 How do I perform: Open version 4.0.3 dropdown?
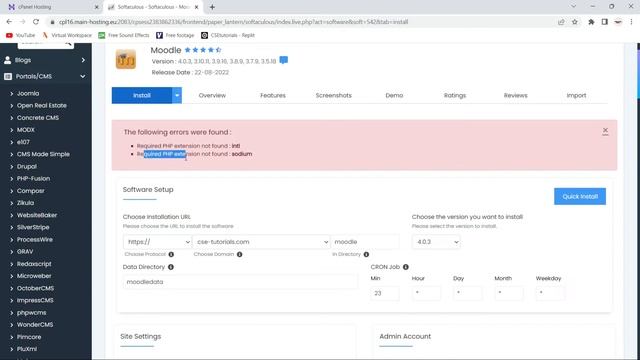click(436, 242)
